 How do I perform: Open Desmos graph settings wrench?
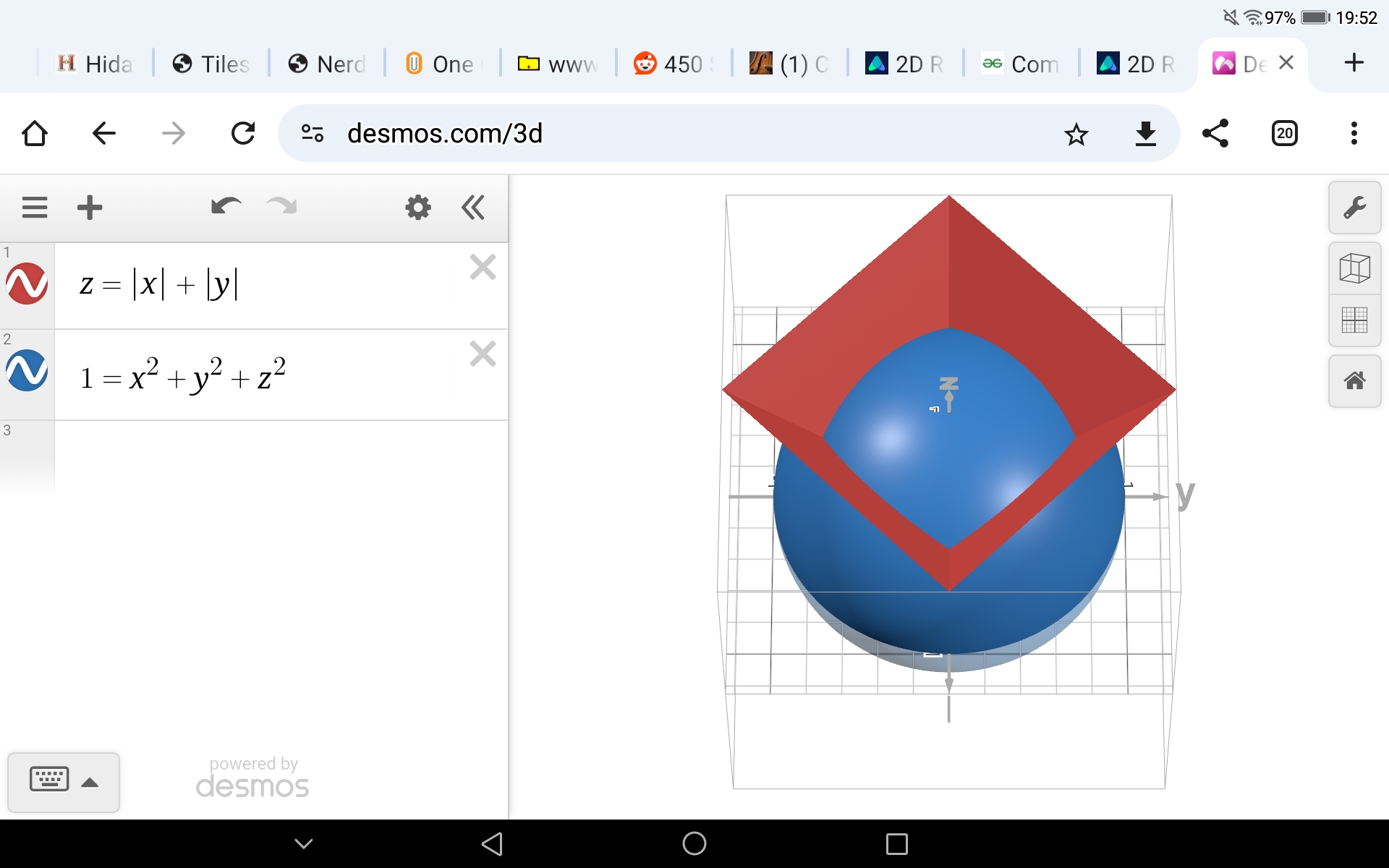point(1354,208)
